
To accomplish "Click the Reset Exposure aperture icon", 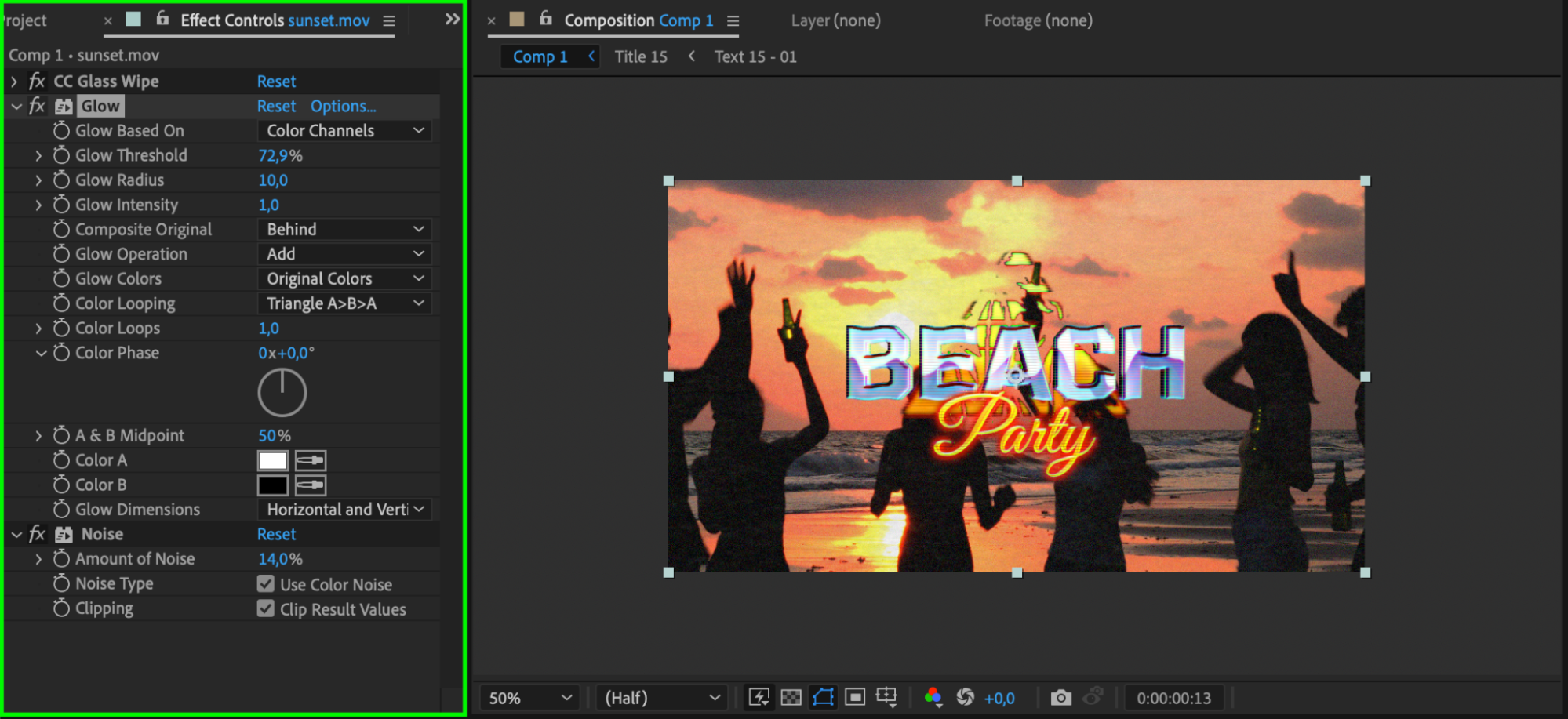I will (965, 697).
